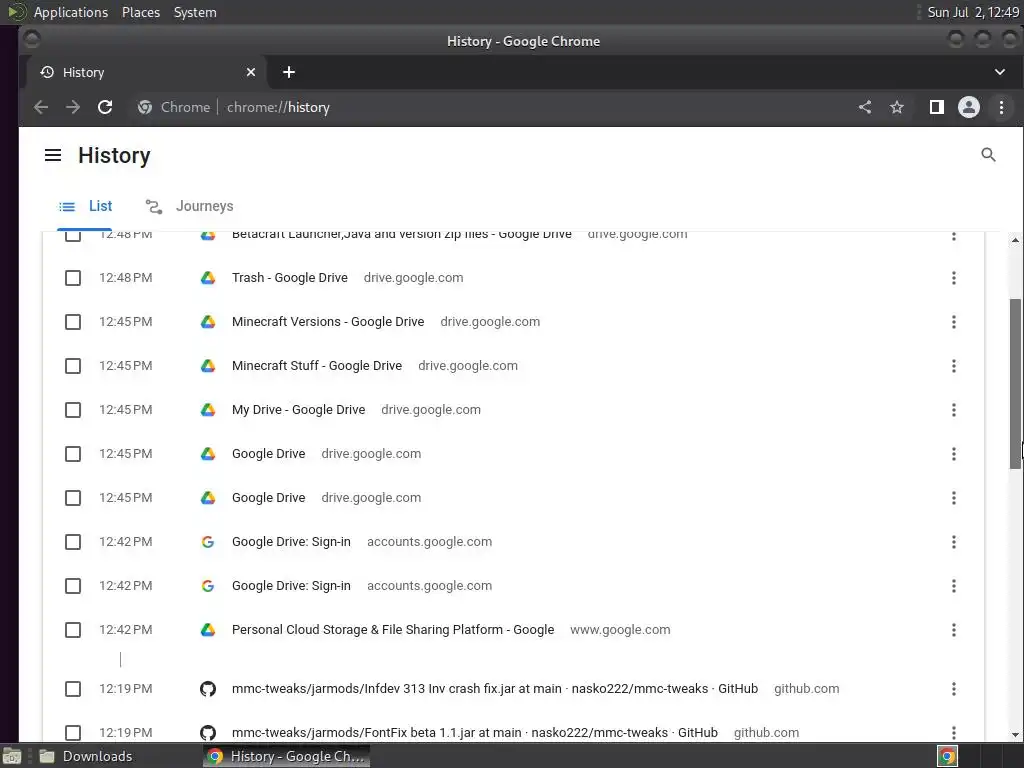The image size is (1024, 768).
Task: Click the scrollbar down arrow
Action: [x=1015, y=735]
